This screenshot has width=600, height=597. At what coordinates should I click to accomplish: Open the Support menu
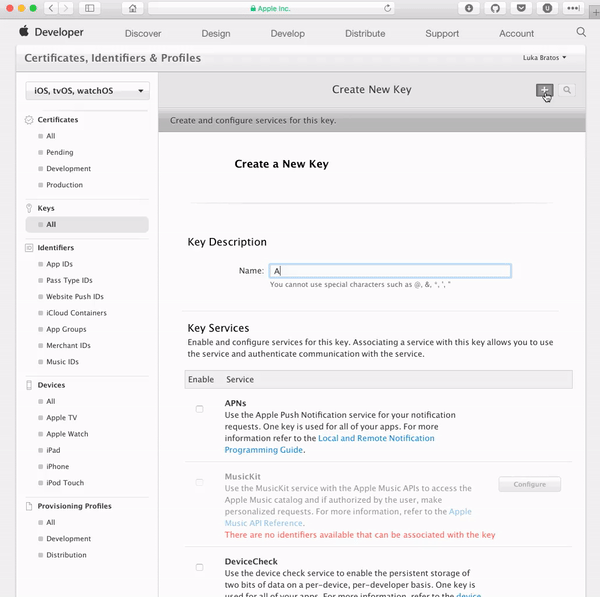pos(442,34)
